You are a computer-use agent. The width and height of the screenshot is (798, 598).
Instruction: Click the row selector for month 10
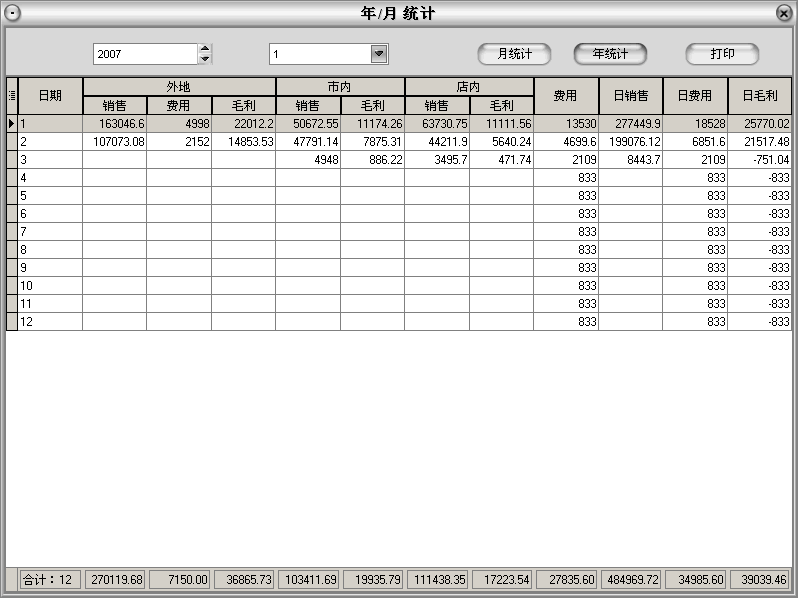(x=12, y=286)
